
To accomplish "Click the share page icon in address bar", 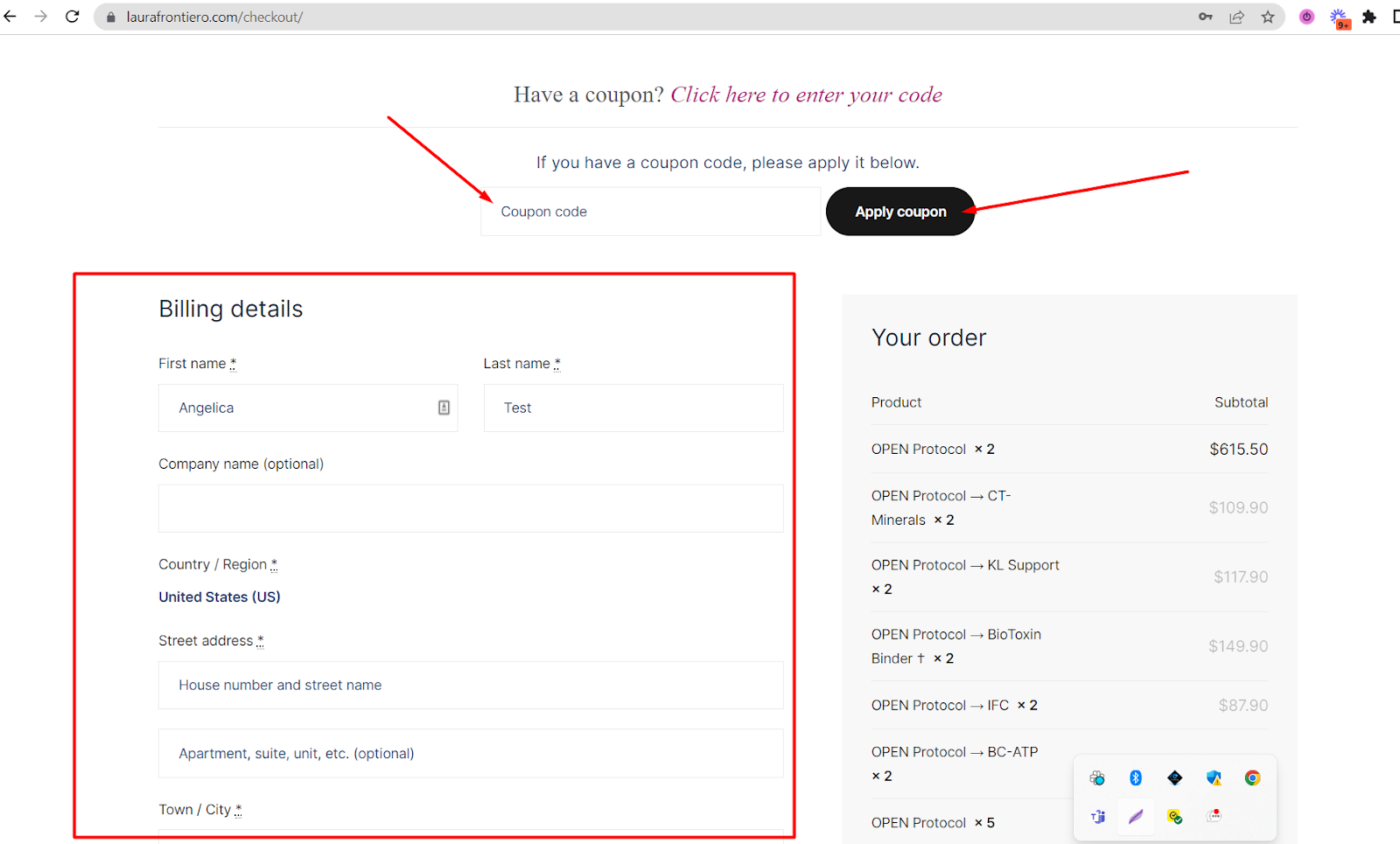I will pos(1236,17).
